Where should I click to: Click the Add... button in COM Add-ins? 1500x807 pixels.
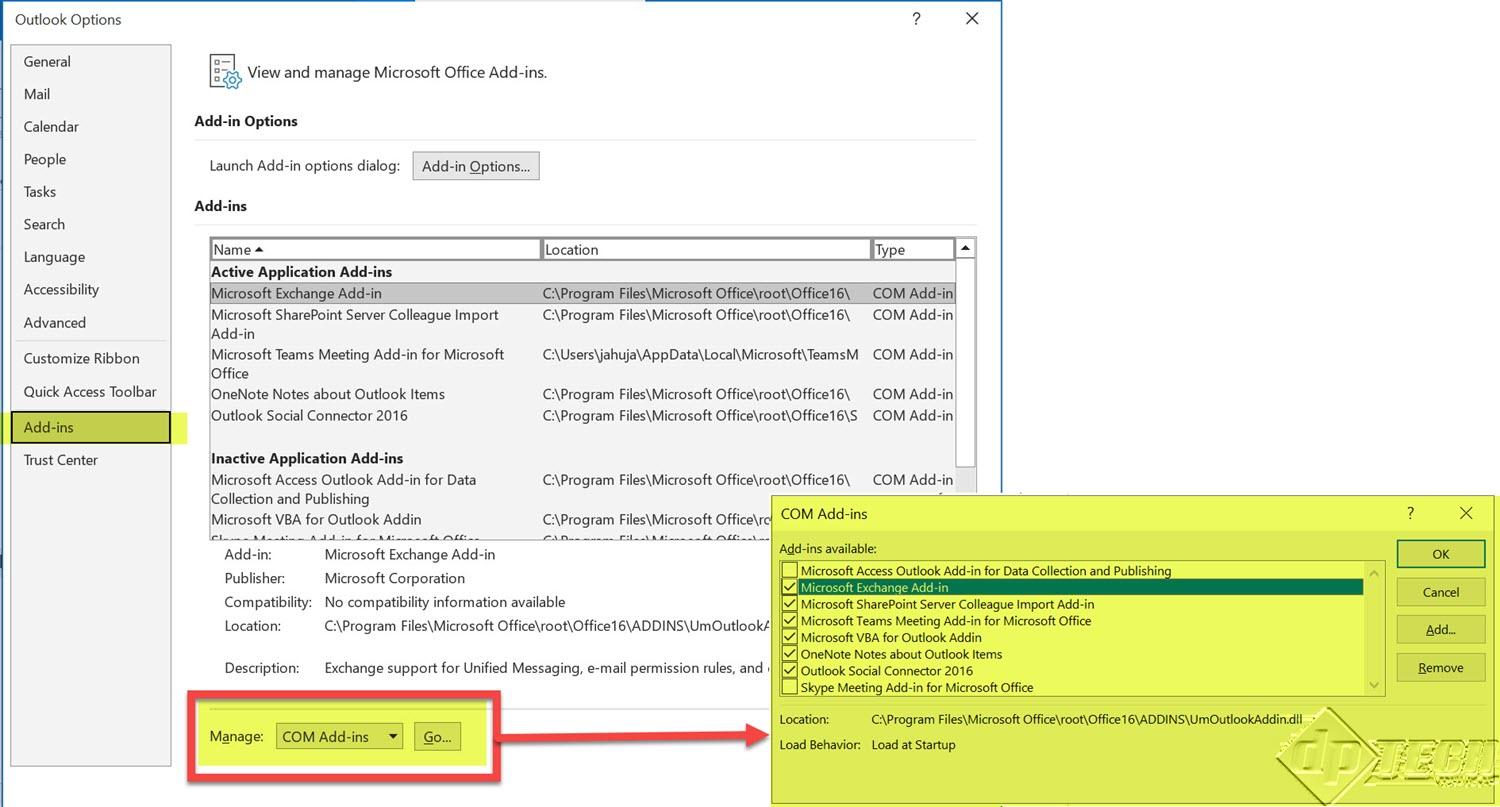click(x=1441, y=630)
